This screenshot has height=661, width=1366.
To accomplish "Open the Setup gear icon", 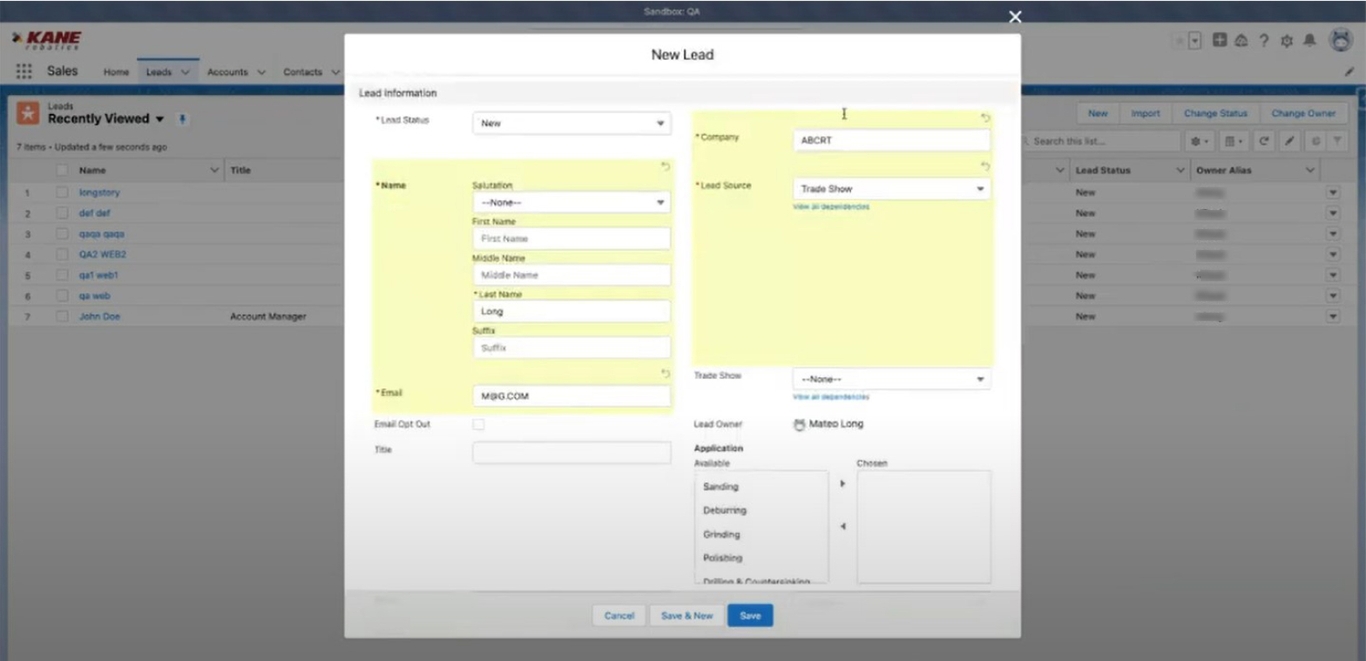I will (x=1287, y=41).
